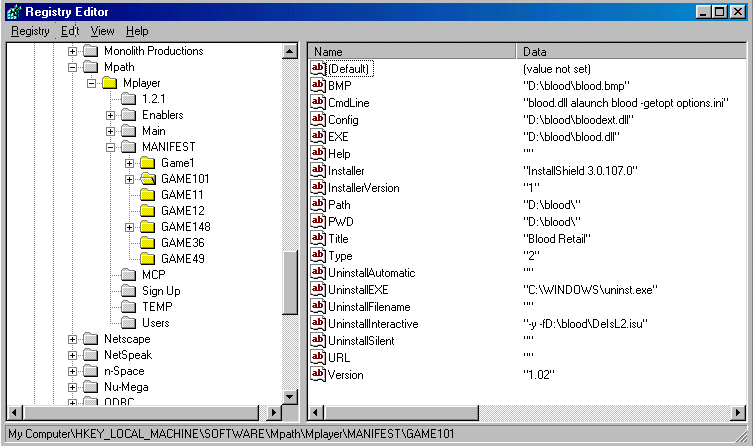This screenshot has height=446, width=753.
Task: Collapse the Mpath key
Action: pos(72,67)
